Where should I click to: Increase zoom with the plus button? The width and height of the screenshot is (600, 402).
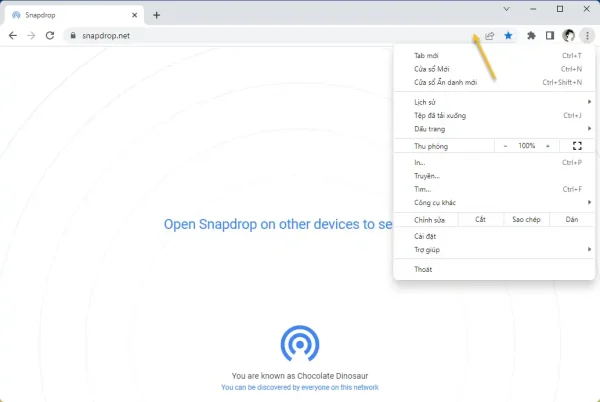548,146
